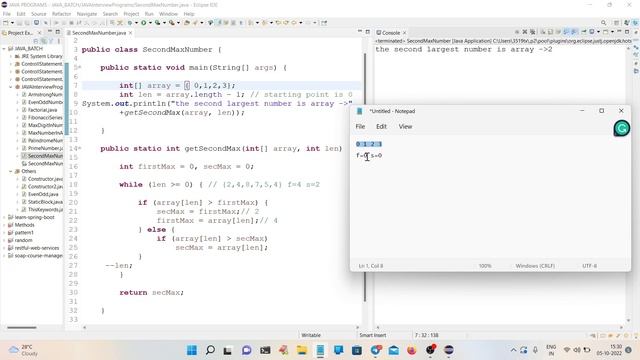Open New toolbar button dropdown arrow
The width and height of the screenshot is (640, 360).
coord(12,23)
